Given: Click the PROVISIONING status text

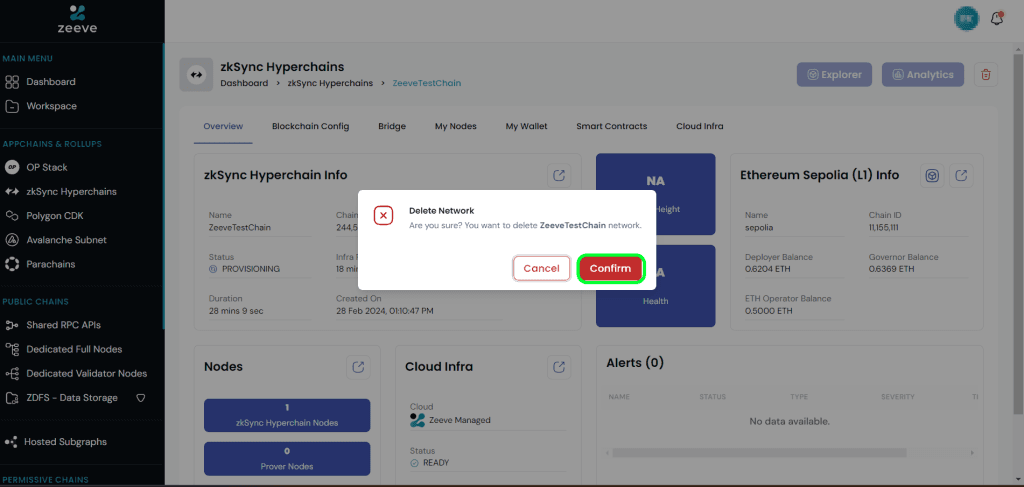Looking at the screenshot, I should 251,269.
